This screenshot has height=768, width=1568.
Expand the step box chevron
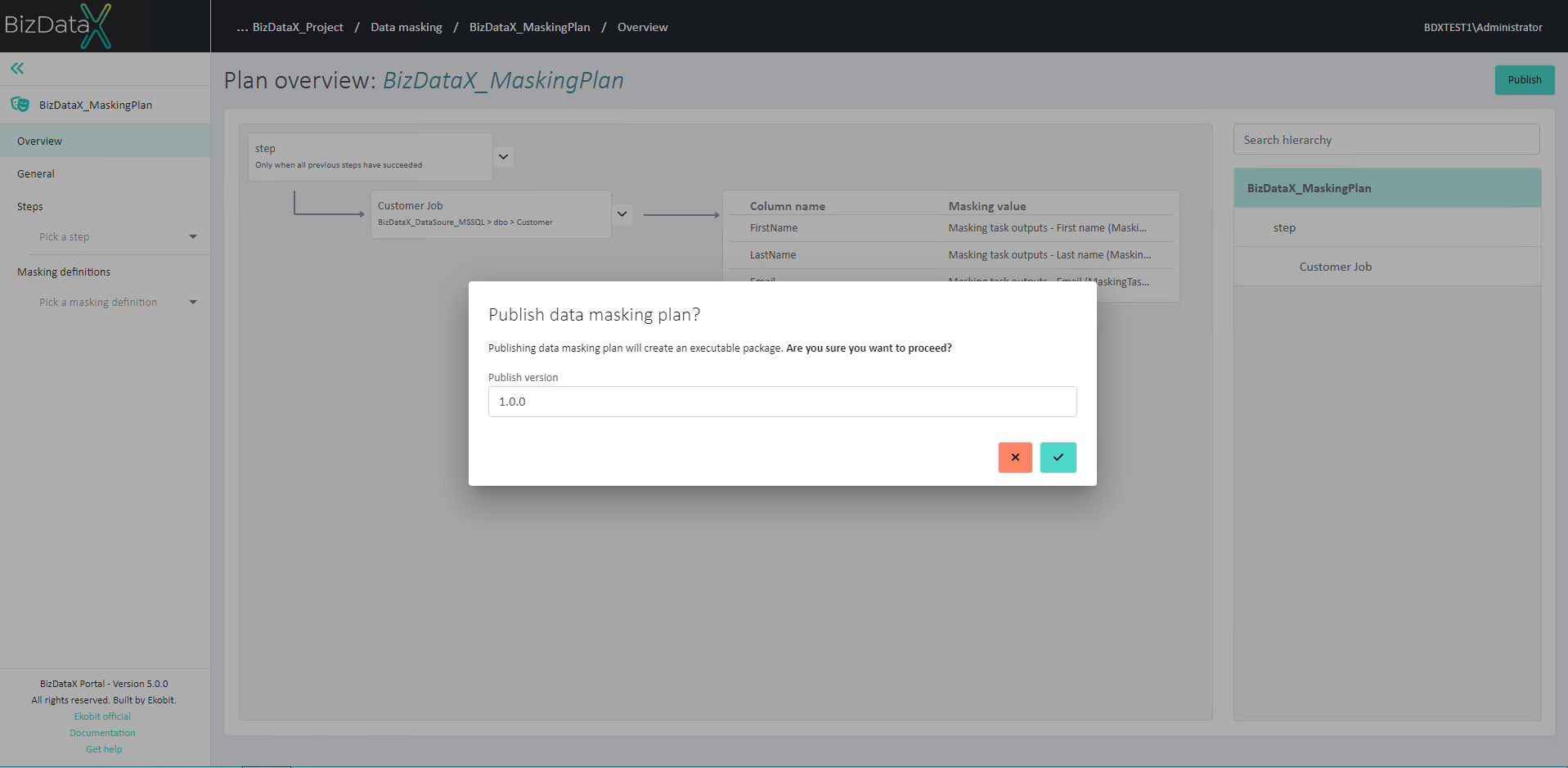(x=504, y=156)
